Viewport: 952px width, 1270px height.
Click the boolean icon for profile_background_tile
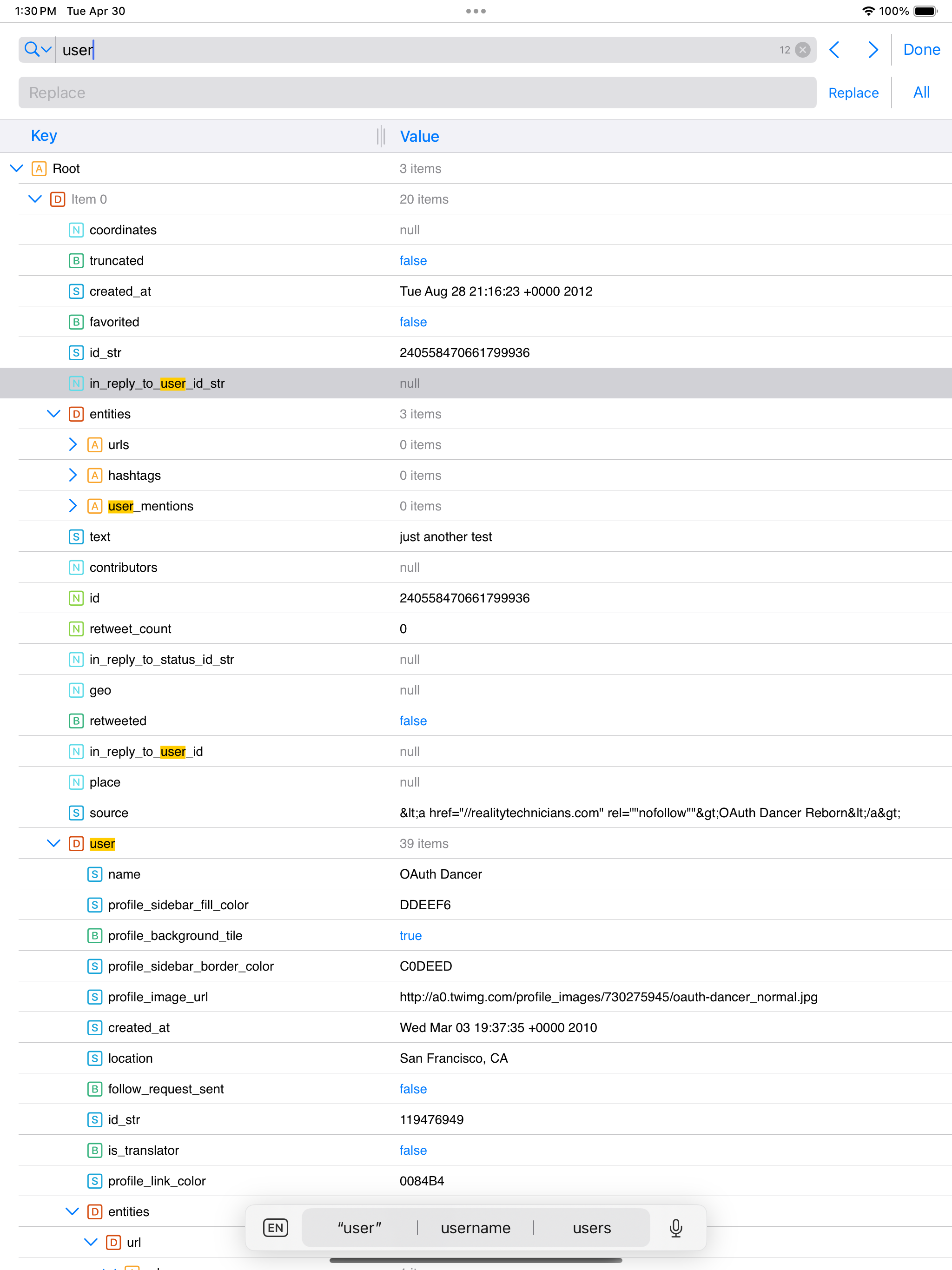(x=95, y=936)
